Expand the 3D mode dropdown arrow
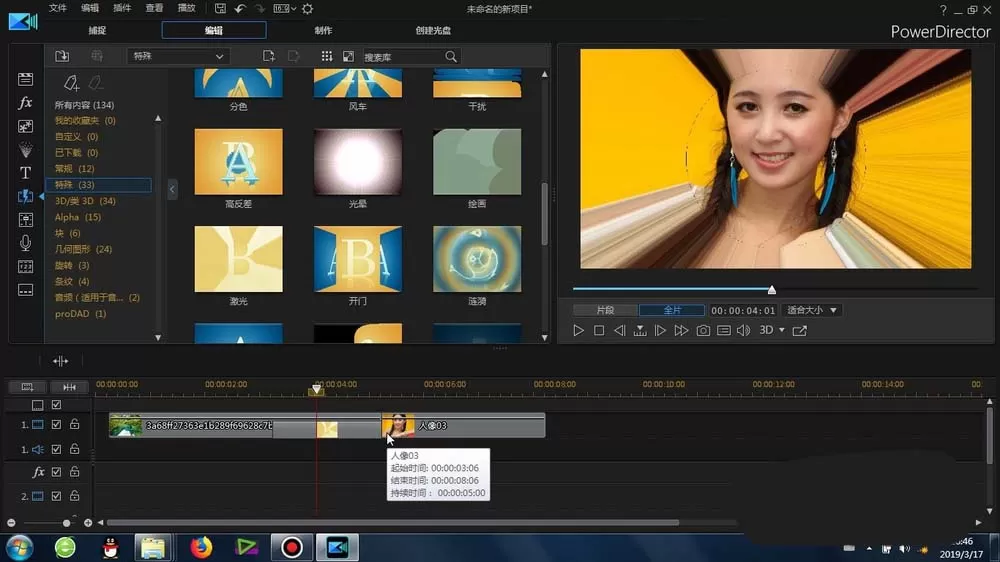 (x=782, y=330)
